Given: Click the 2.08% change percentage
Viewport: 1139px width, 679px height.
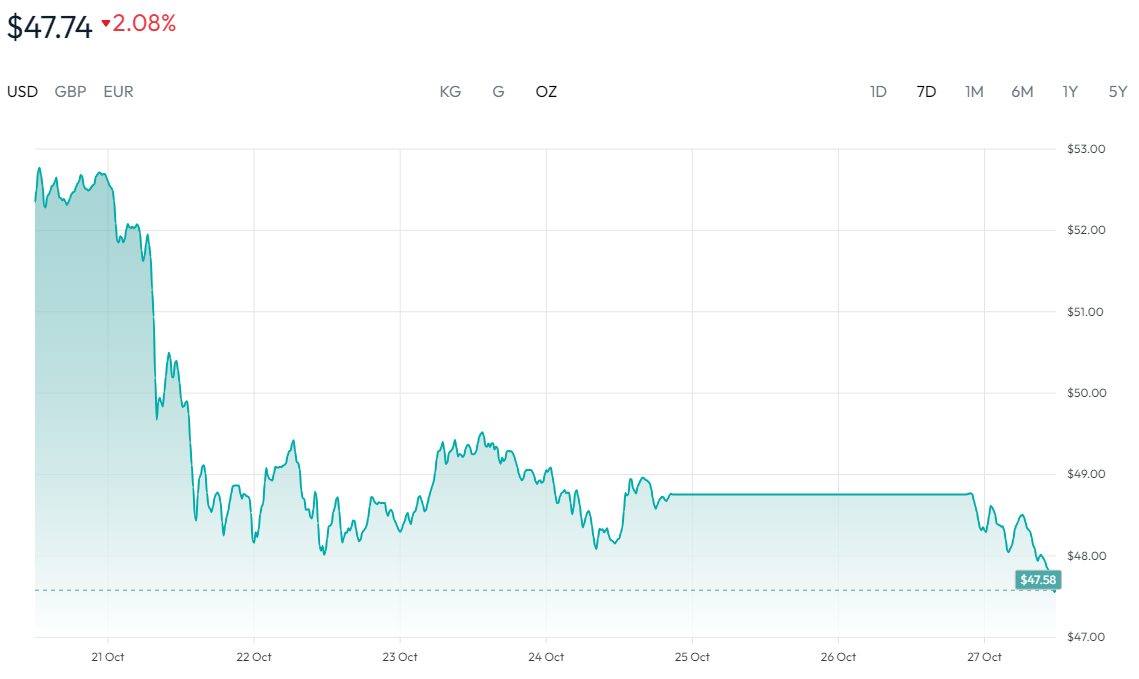Looking at the screenshot, I should pos(144,24).
